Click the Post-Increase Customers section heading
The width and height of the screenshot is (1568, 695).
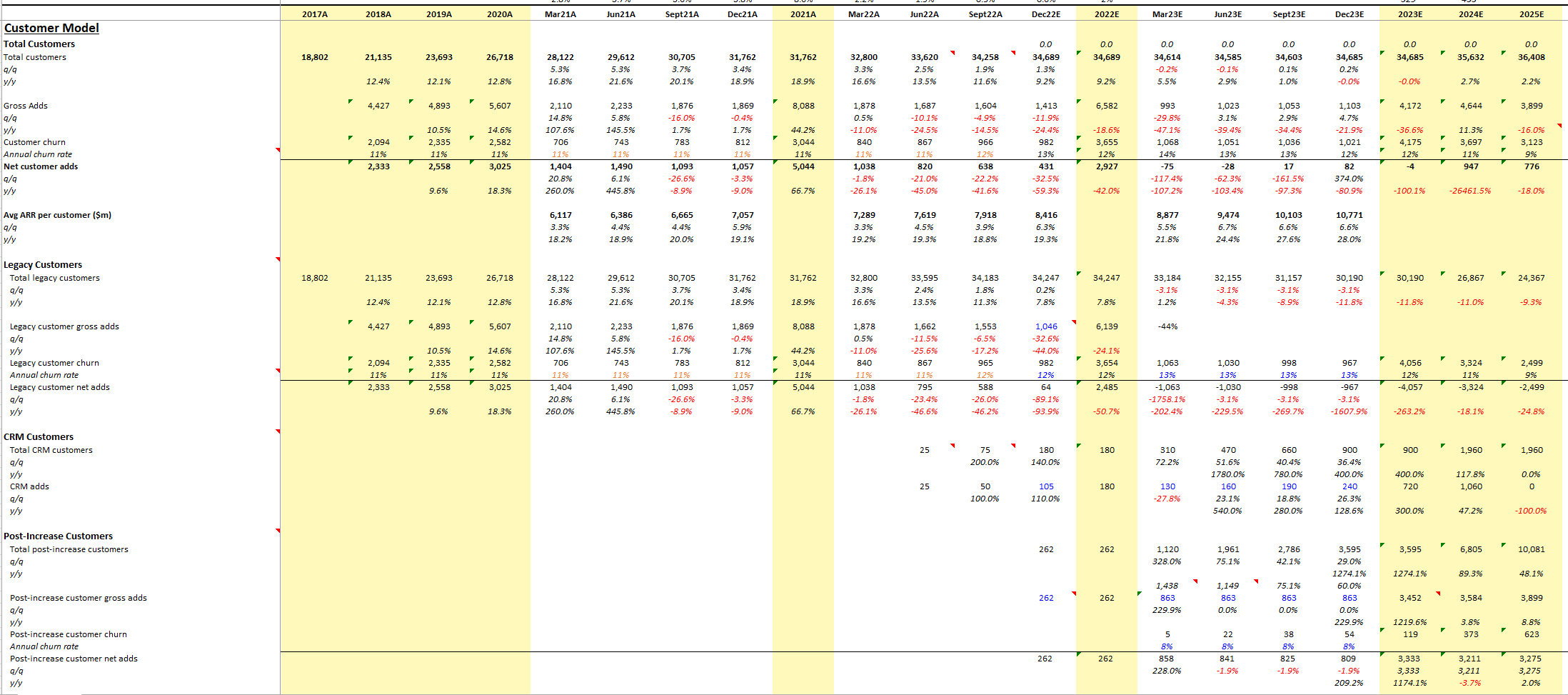[58, 536]
